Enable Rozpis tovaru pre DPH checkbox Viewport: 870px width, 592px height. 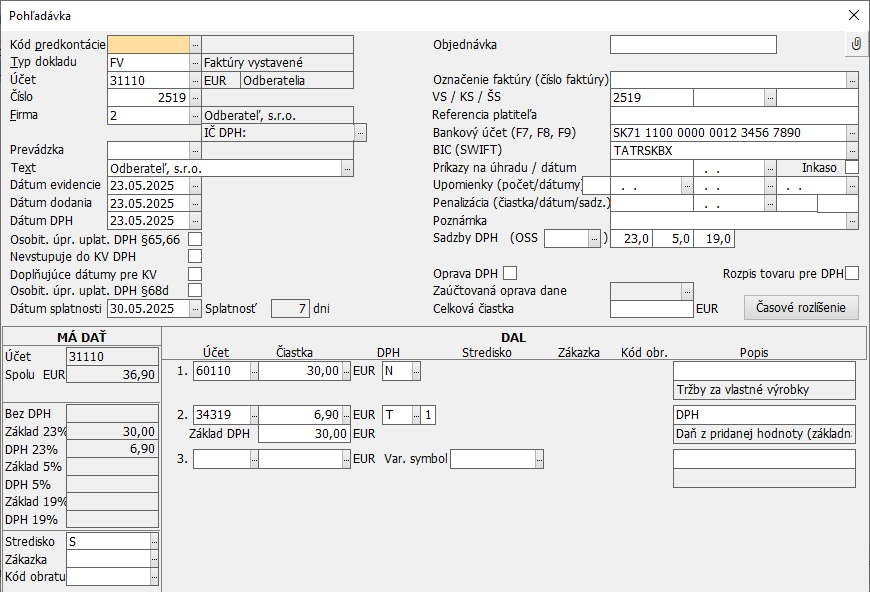[x=852, y=273]
